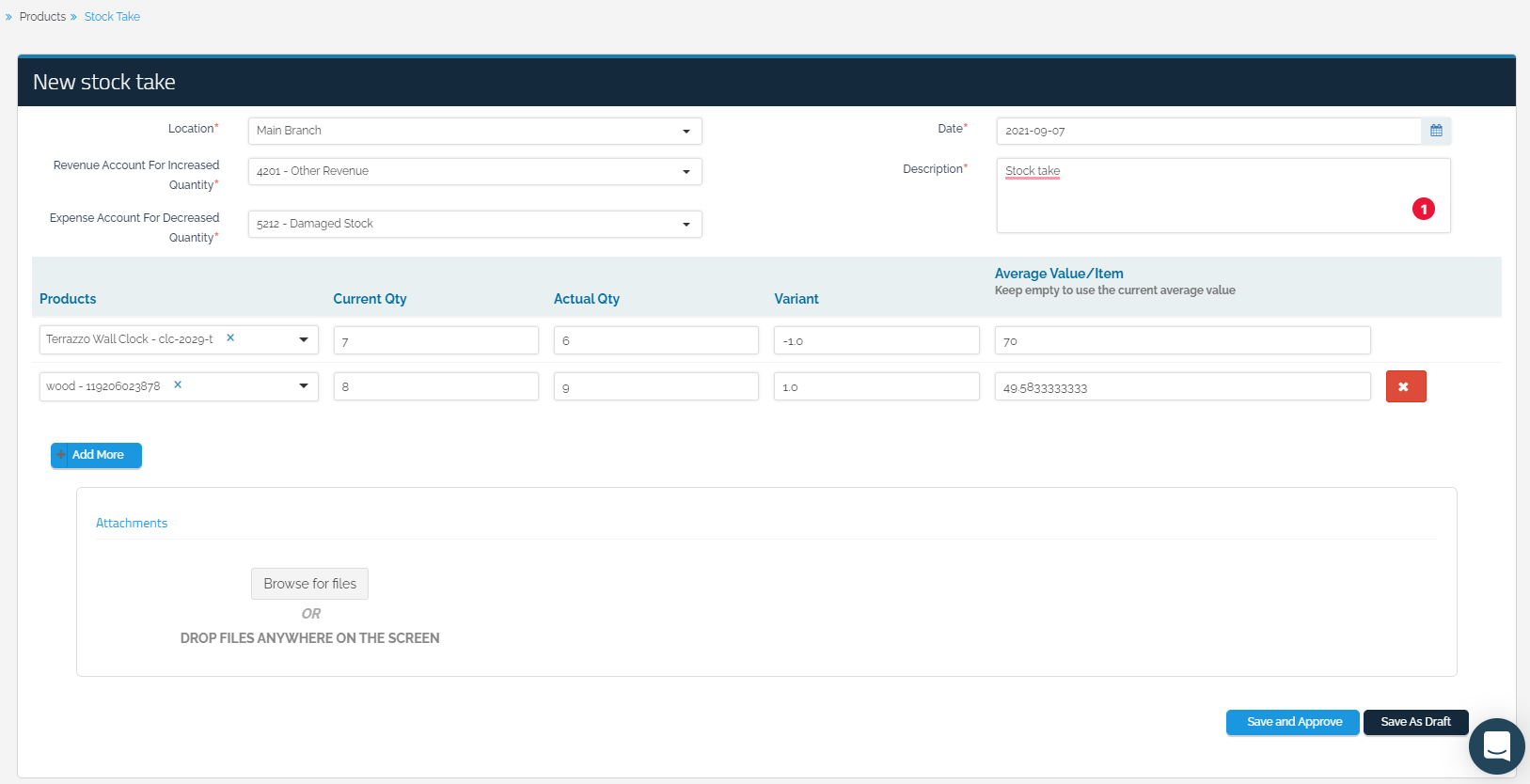Screen dimensions: 1530x784
Task: Remove the wood product row with red delete button
Action: coord(1405,386)
